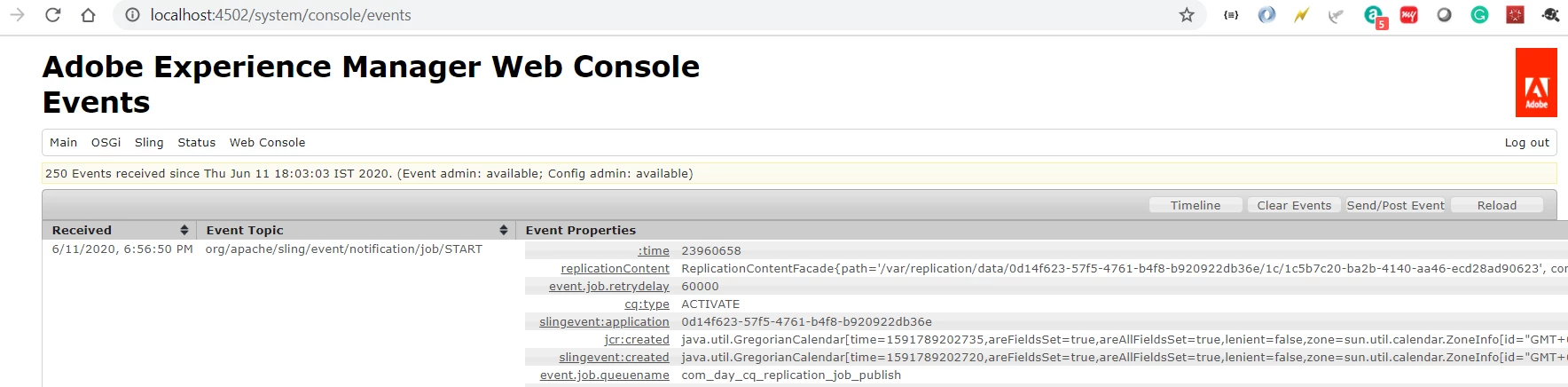The width and height of the screenshot is (1568, 387).
Task: Switch to the Timeline view
Action: coord(1195,205)
